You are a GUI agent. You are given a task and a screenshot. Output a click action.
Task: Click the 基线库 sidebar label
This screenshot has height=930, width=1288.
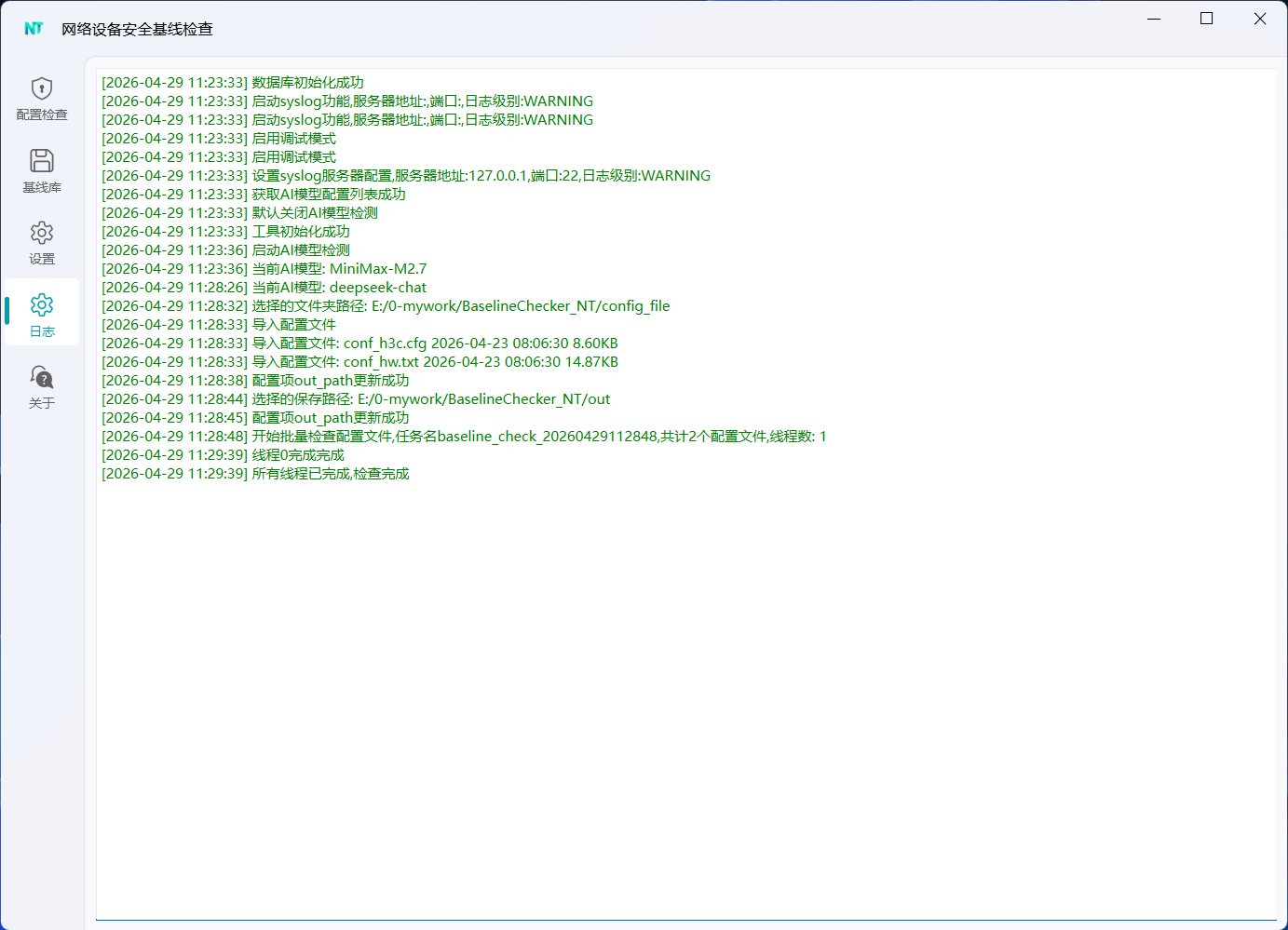[x=42, y=187]
